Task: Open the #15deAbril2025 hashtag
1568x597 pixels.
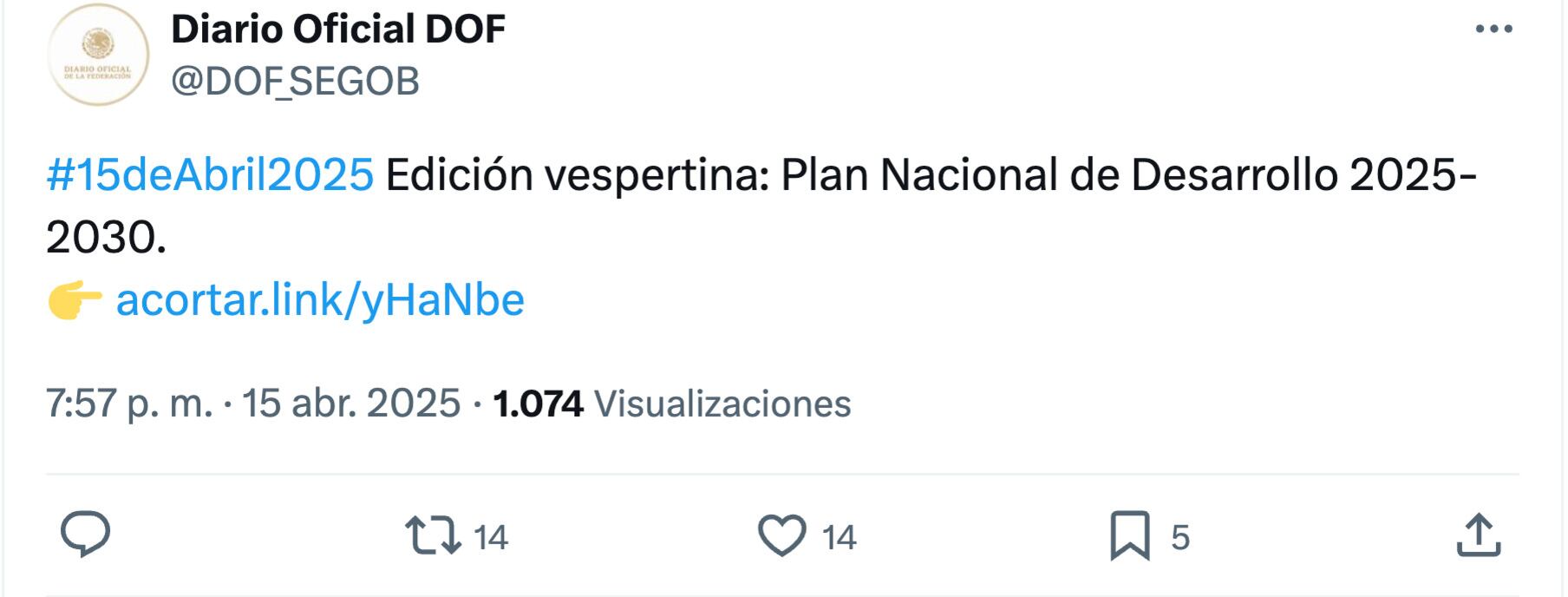Action: (210, 175)
